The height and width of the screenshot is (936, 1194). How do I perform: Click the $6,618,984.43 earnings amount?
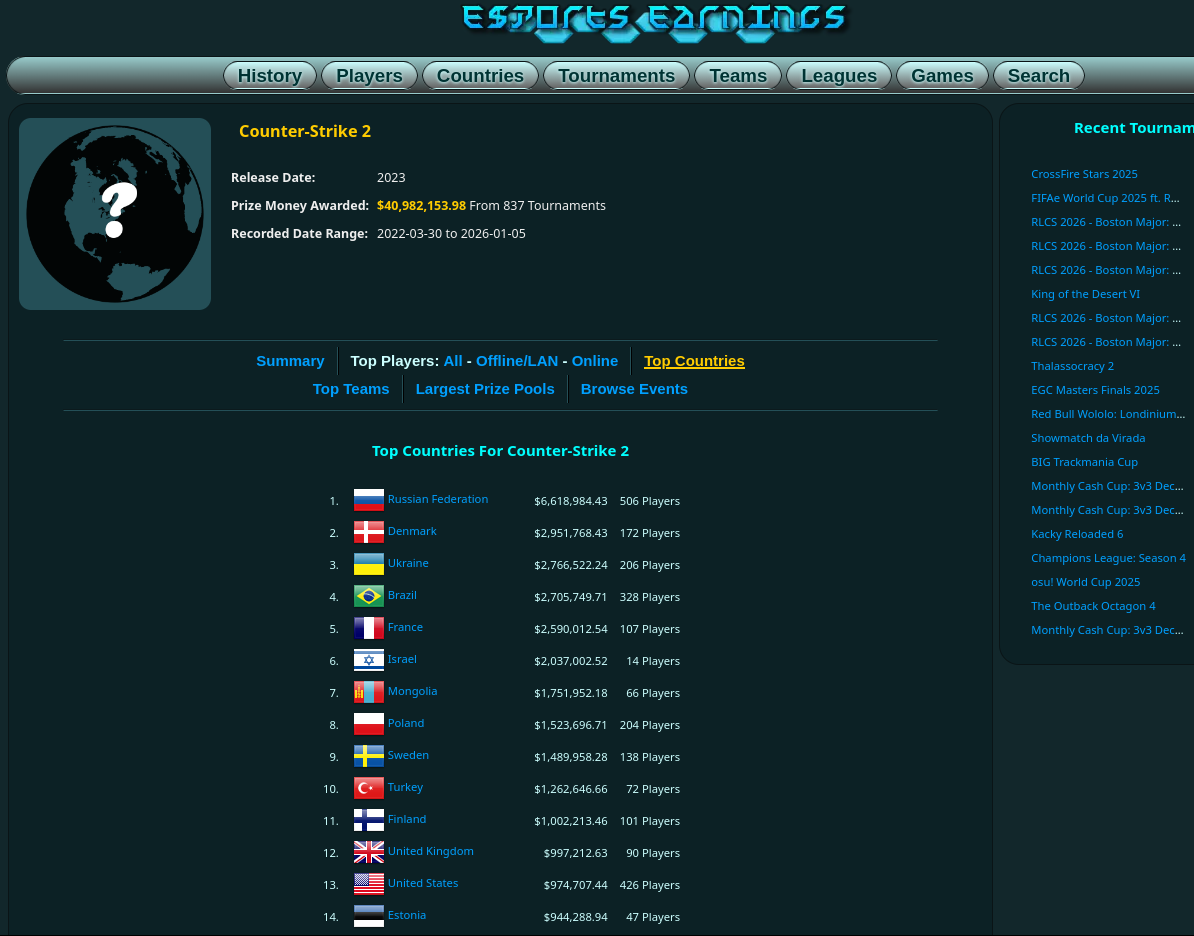[570, 501]
